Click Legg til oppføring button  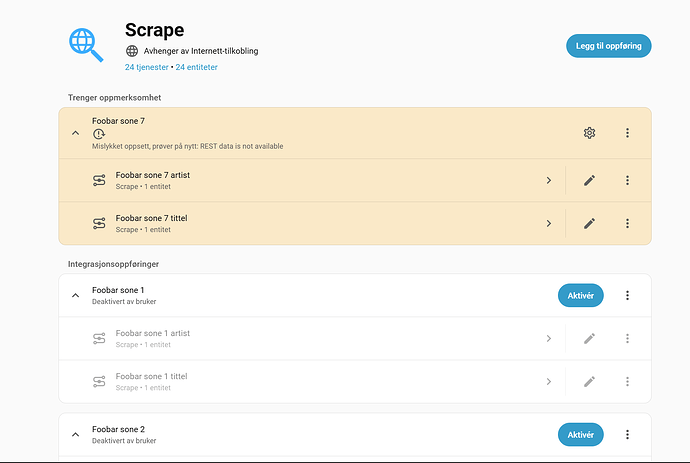tap(608, 46)
